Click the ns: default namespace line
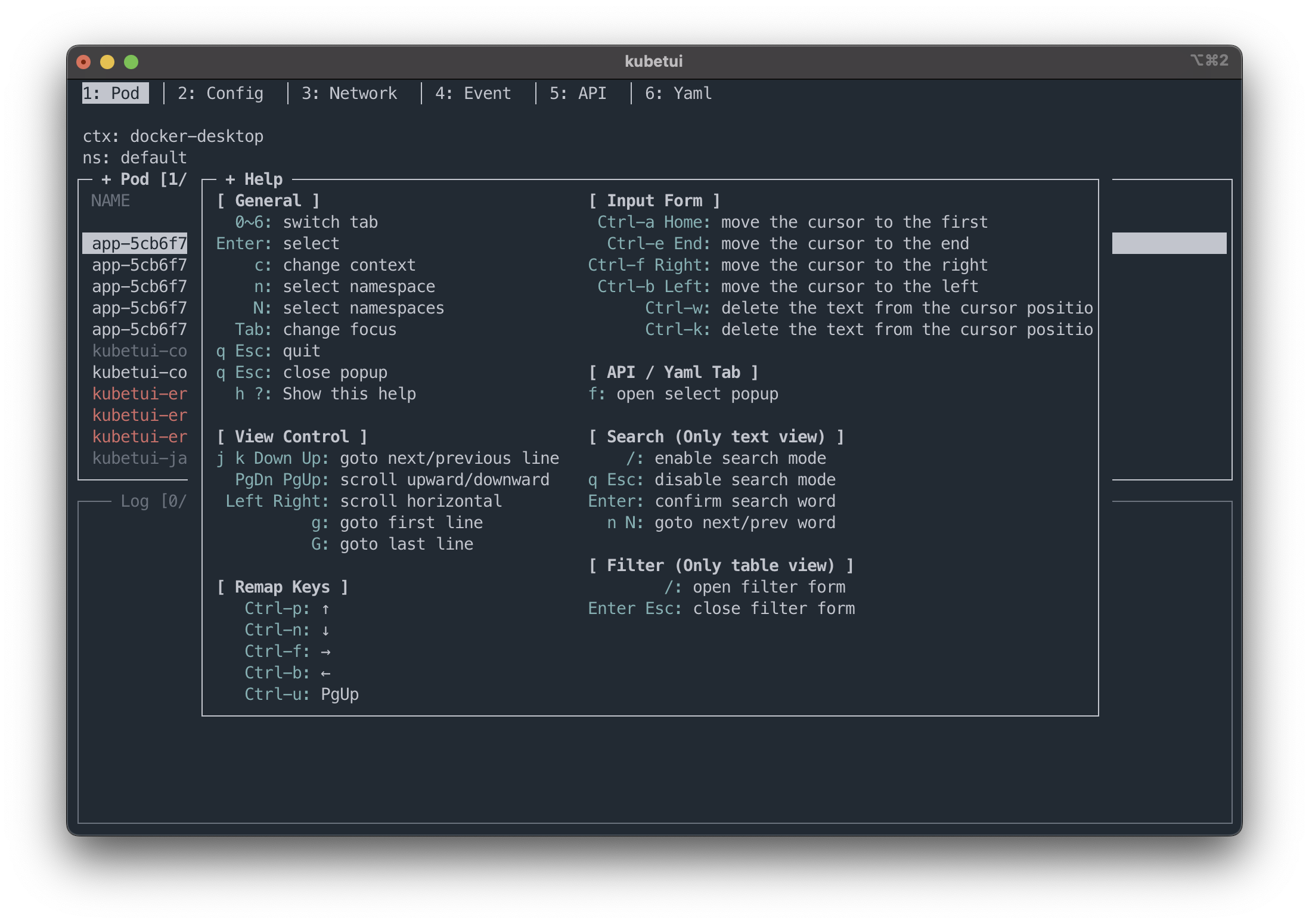1309x924 pixels. 135,158
